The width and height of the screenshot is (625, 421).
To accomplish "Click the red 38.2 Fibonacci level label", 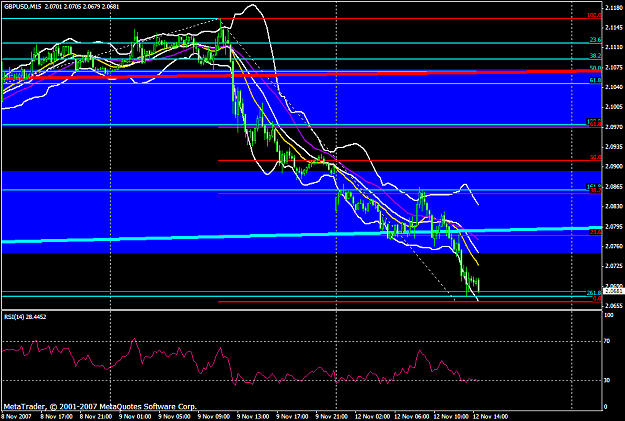I will [x=595, y=191].
